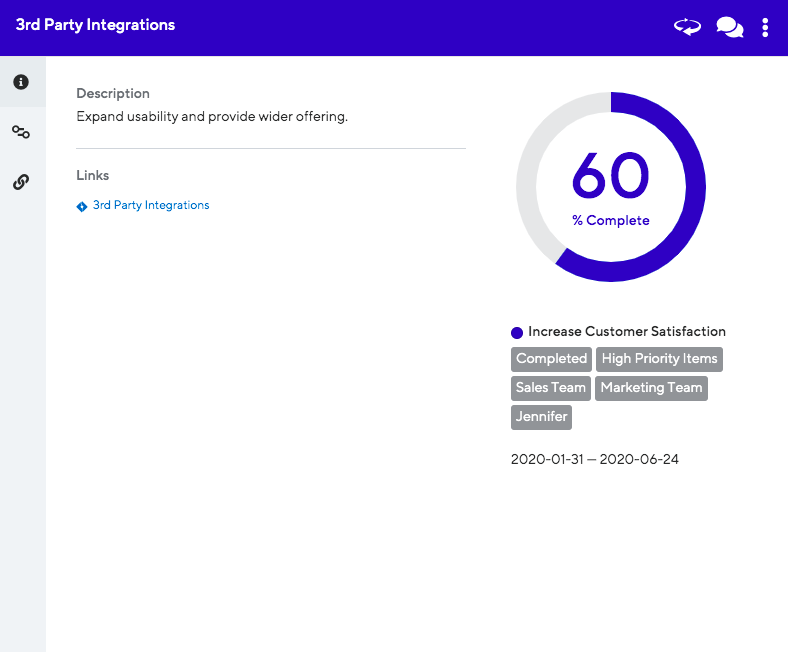Click the purple dot next to Increase Customer Satisfaction

[x=517, y=332]
